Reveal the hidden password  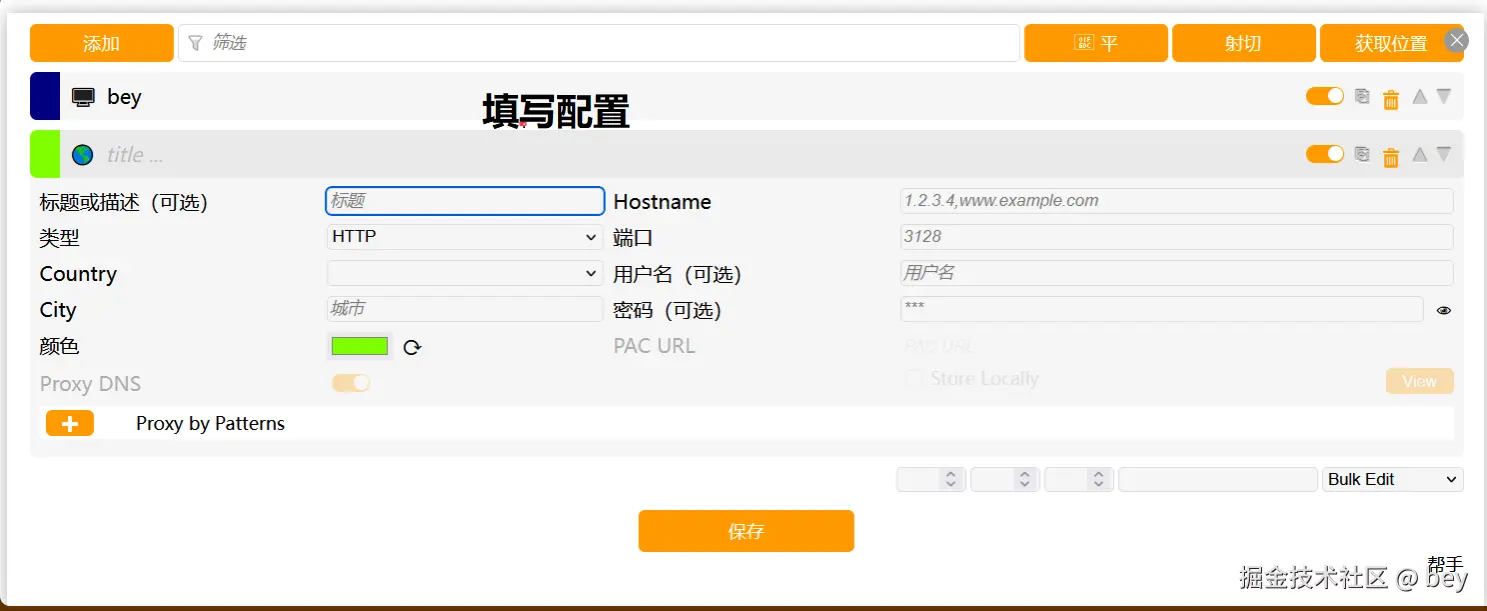(1443, 310)
